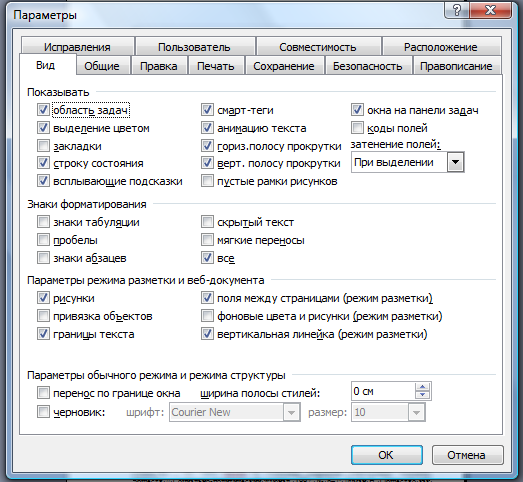523x482 pixels.
Task: Enable перенос по границе окна
Action: coord(43,393)
